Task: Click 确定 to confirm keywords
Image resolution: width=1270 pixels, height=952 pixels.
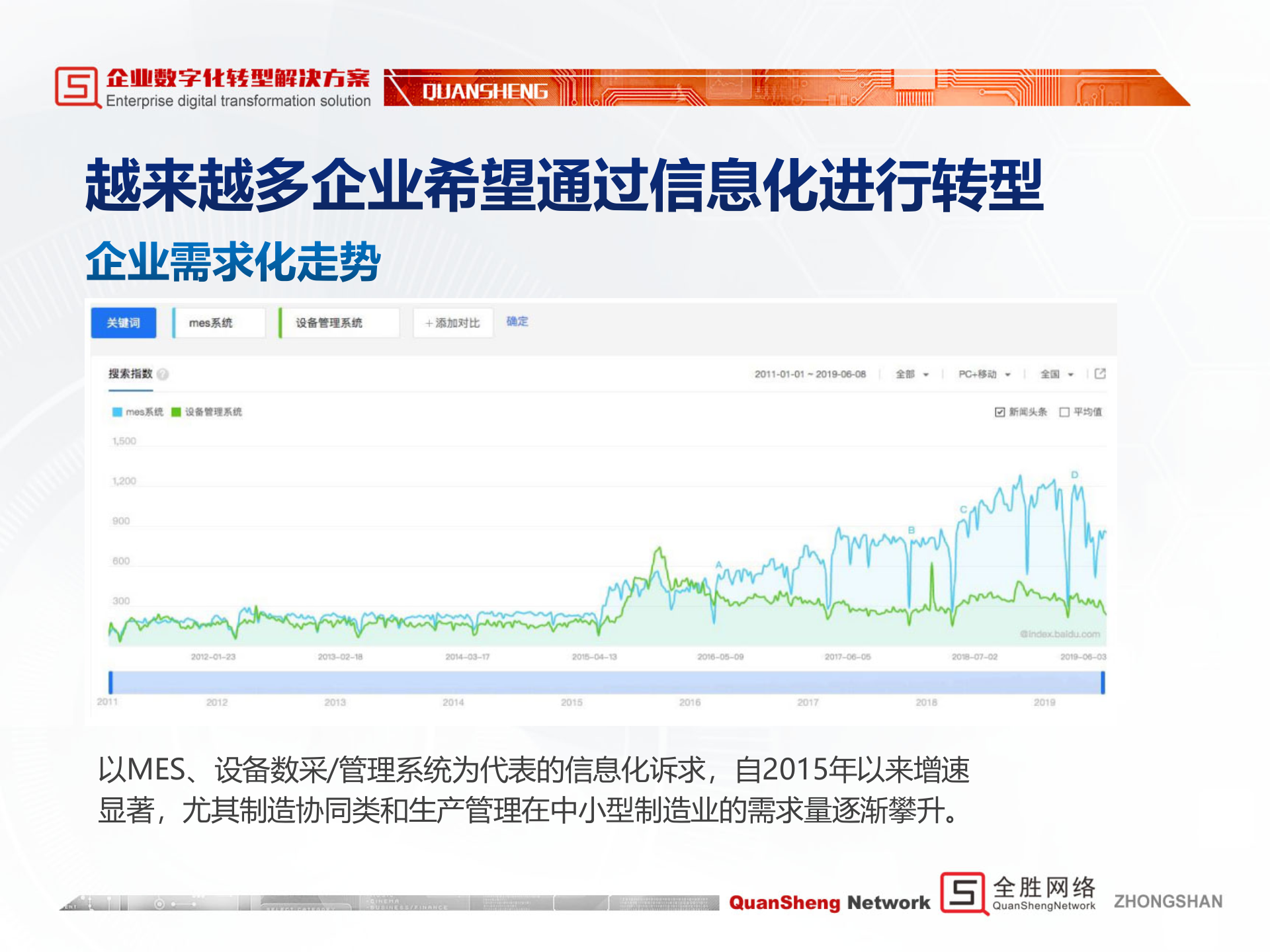Action: tap(517, 321)
